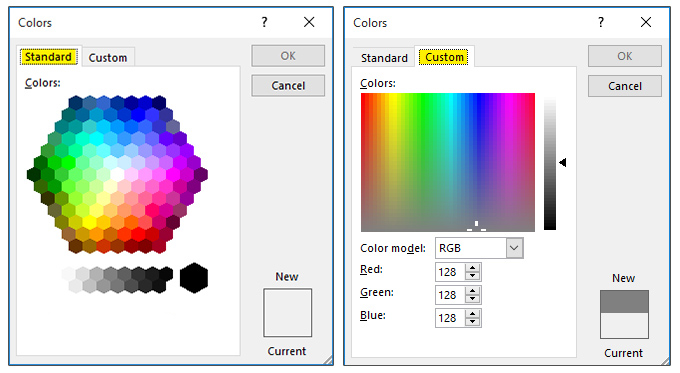Pick the large black hexagon swatch
Viewport: 680px width, 373px height.
pyautogui.click(x=194, y=278)
